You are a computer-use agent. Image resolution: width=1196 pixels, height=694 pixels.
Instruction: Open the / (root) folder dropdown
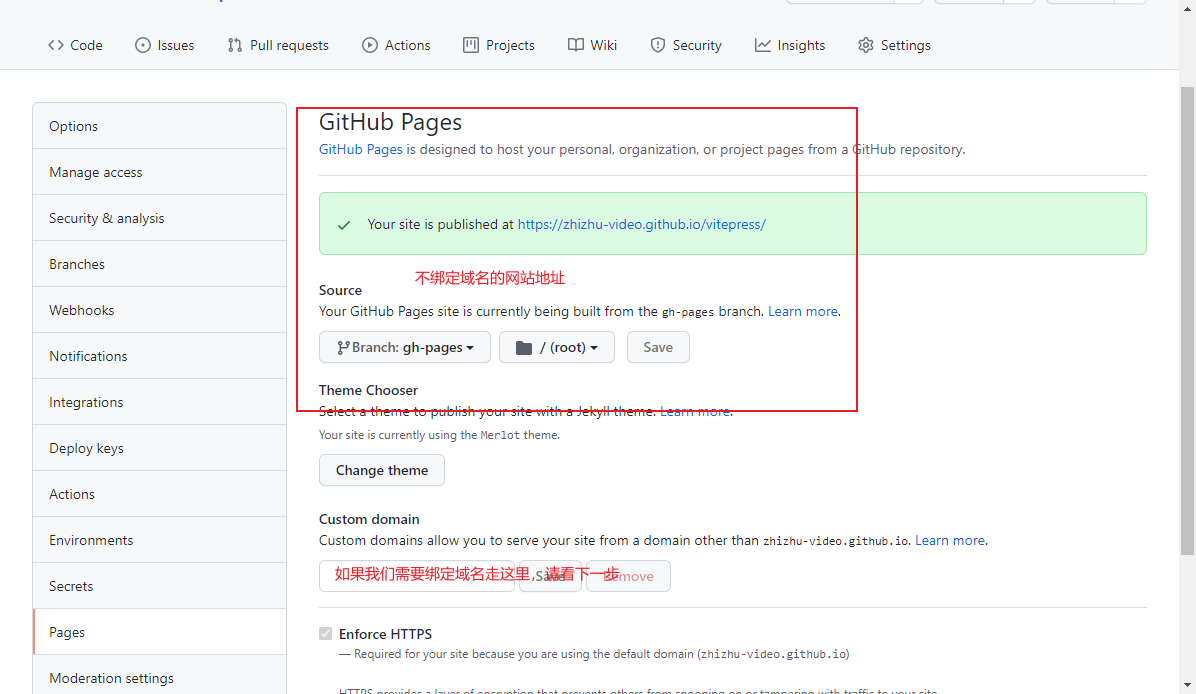point(557,347)
